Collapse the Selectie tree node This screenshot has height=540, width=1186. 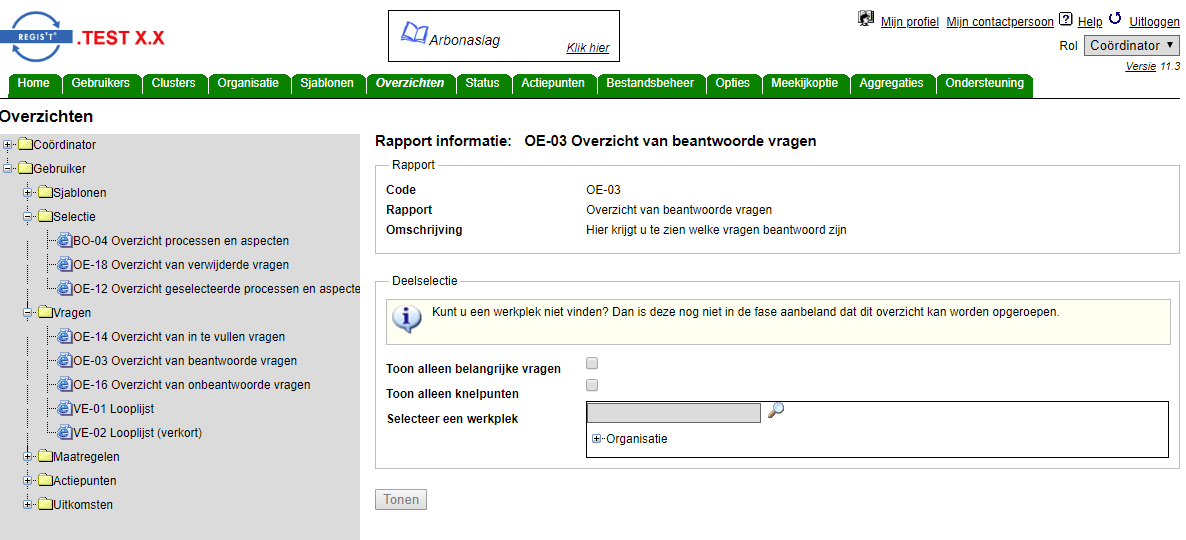(x=28, y=216)
